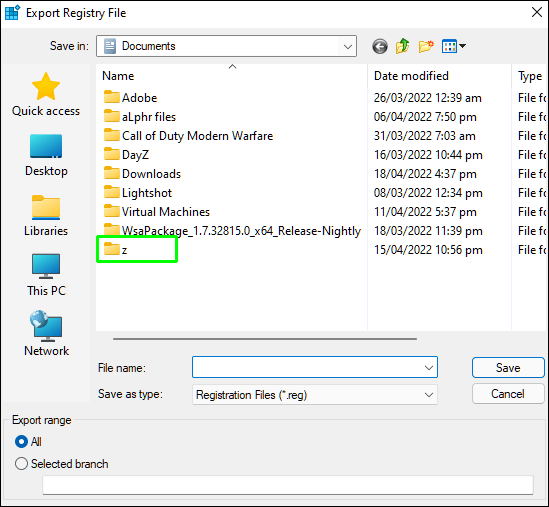
Task: Create a new folder with the toolbar icon
Action: [426, 46]
